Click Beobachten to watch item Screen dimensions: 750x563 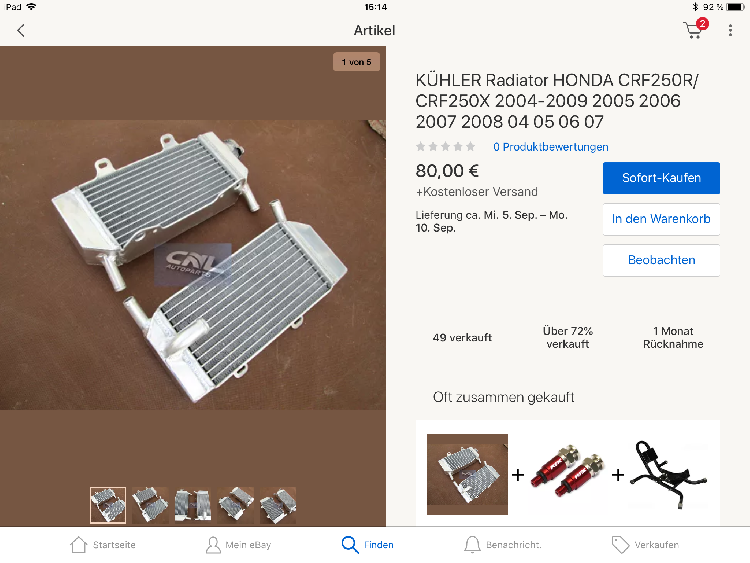(x=661, y=260)
